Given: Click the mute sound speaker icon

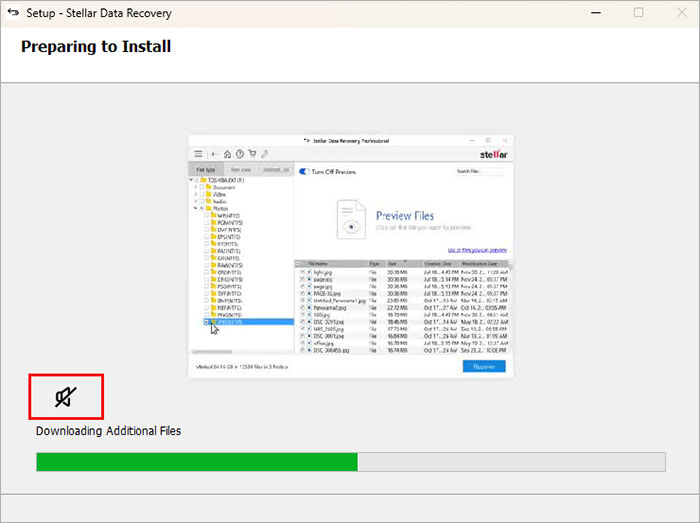Looking at the screenshot, I should coord(66,397).
